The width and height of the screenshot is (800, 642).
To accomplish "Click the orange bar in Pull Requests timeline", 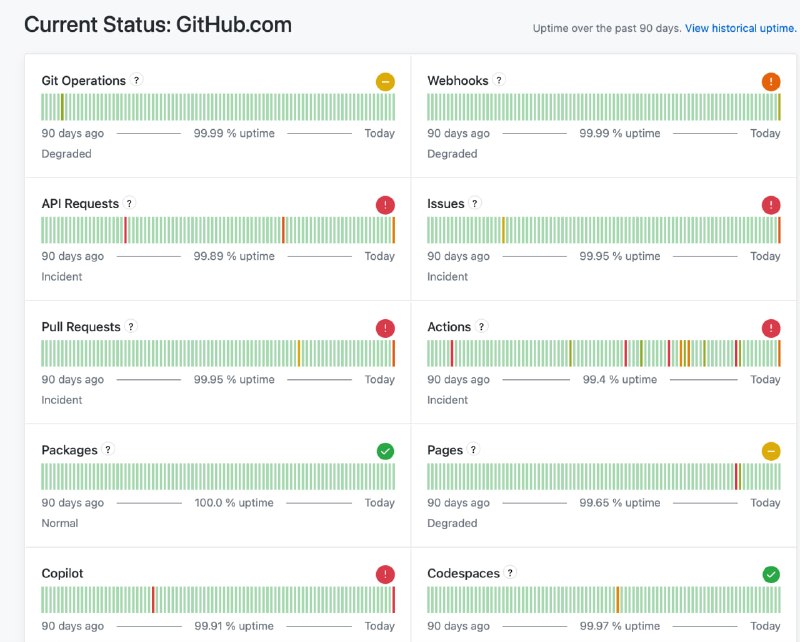I will coord(299,353).
